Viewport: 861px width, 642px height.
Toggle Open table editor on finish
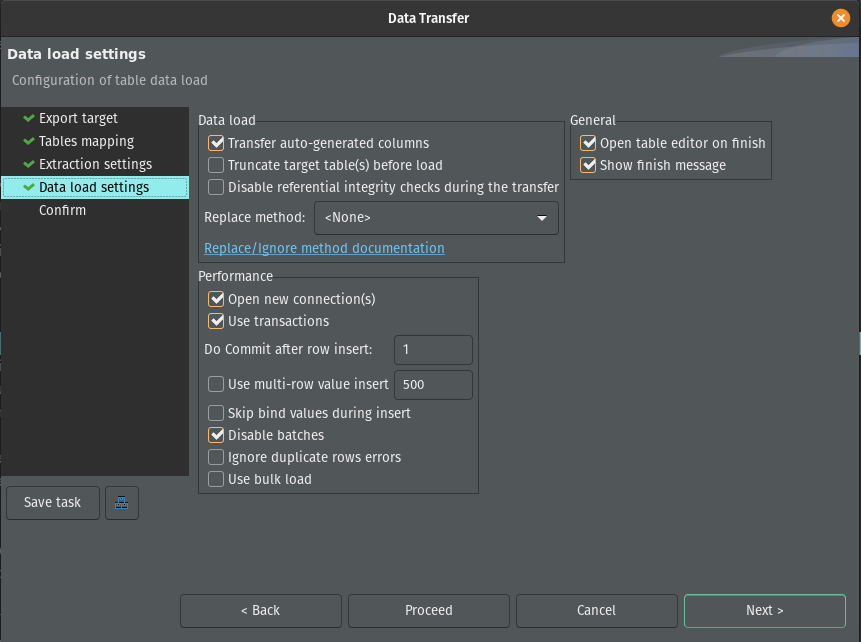coord(588,143)
